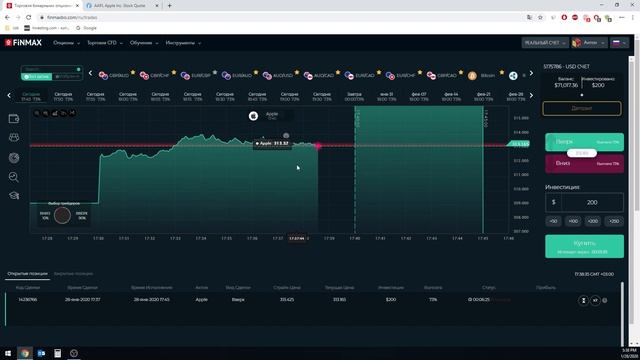Reload the page in the browser
This screenshot has height=360, width=640.
pos(29,18)
